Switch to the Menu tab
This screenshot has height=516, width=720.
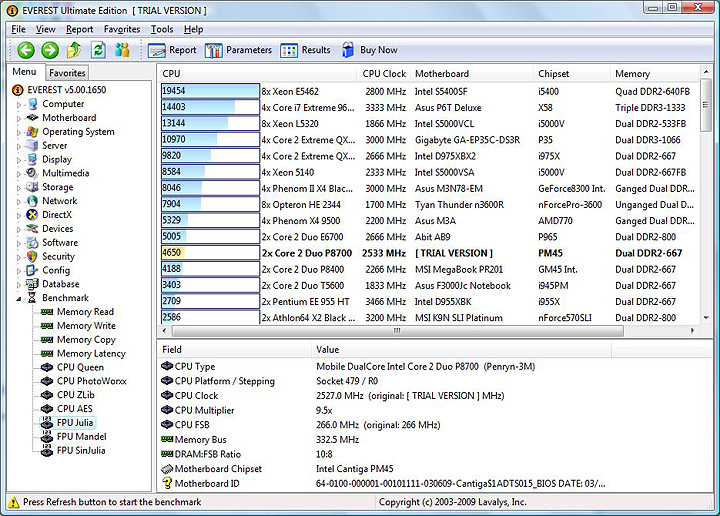click(24, 72)
